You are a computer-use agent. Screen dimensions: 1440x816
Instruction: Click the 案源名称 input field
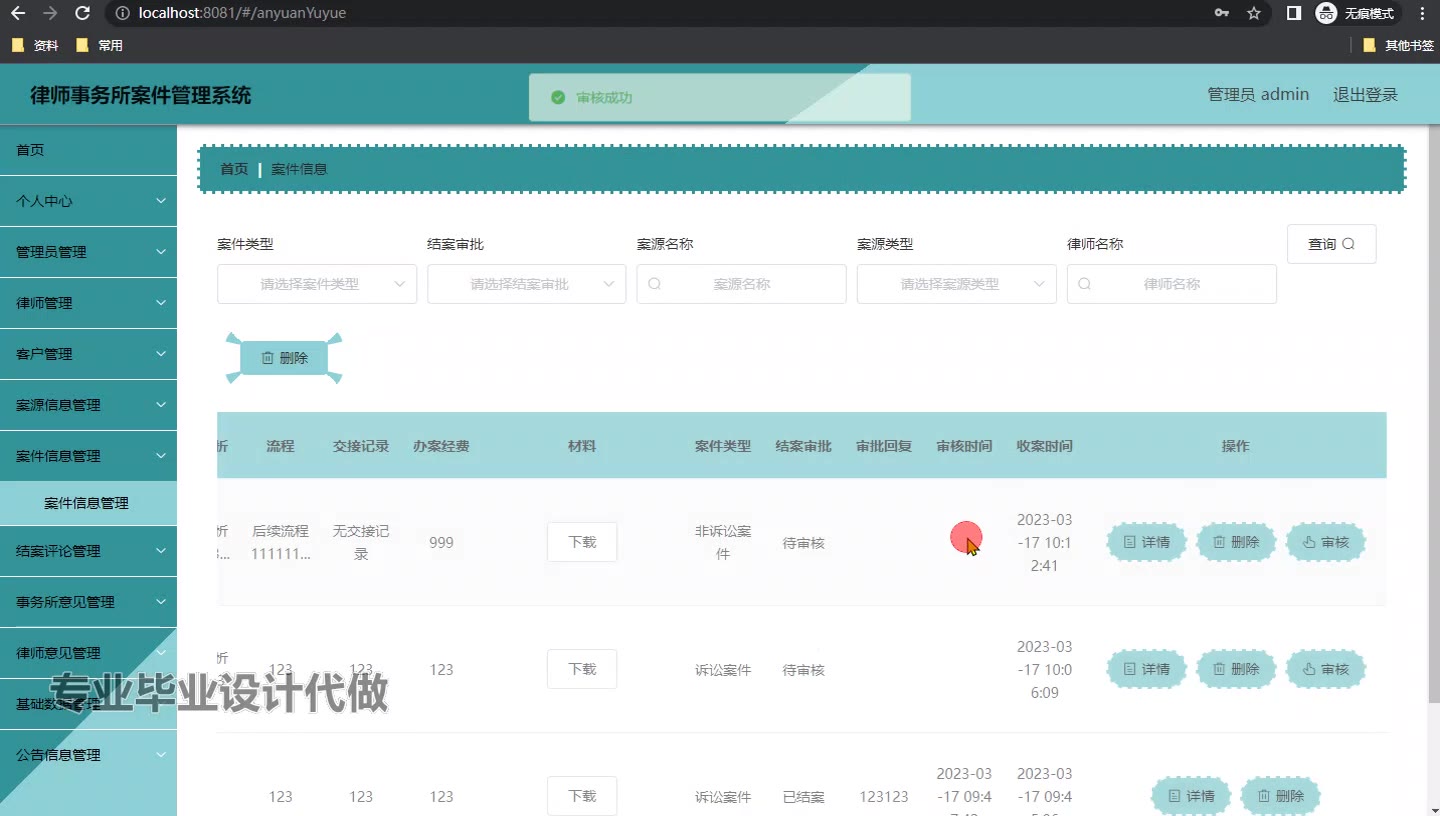742,284
